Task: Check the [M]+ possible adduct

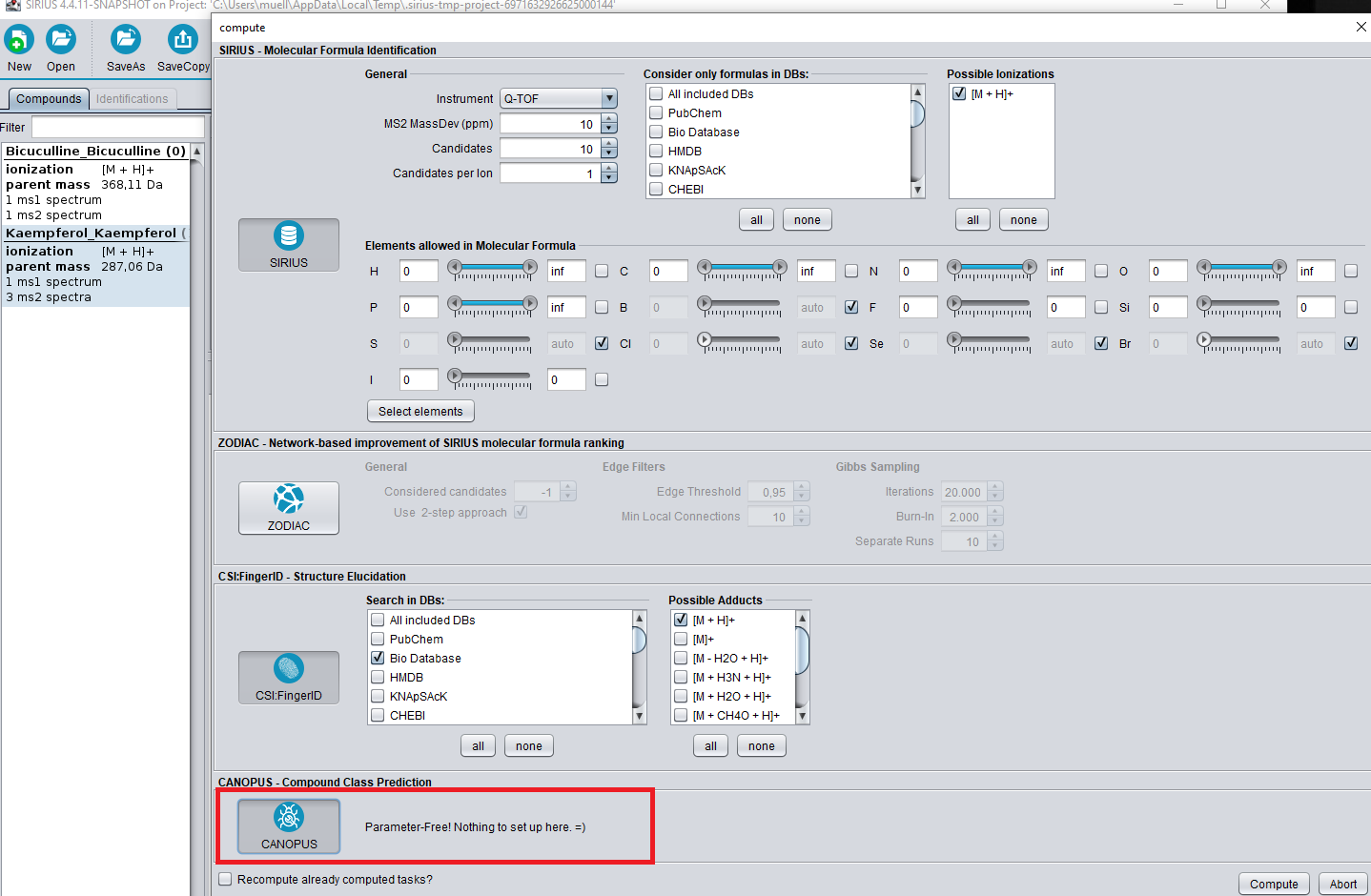Action: (x=681, y=639)
